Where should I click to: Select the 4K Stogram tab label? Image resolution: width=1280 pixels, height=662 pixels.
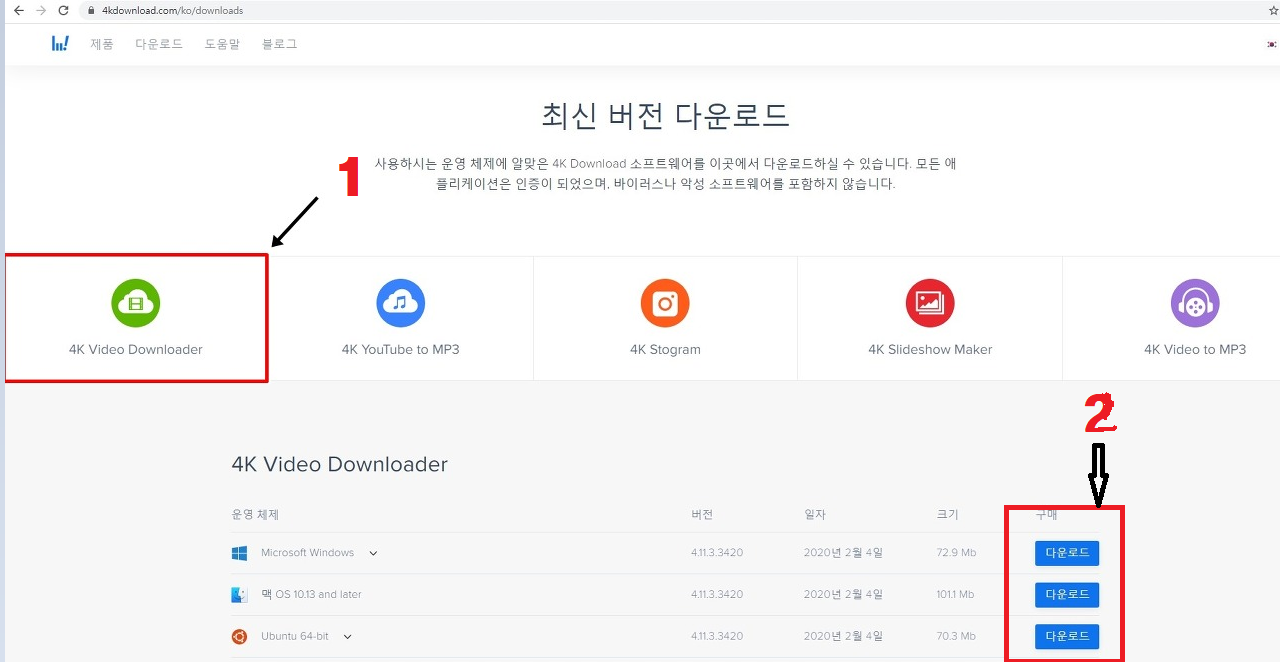point(665,350)
